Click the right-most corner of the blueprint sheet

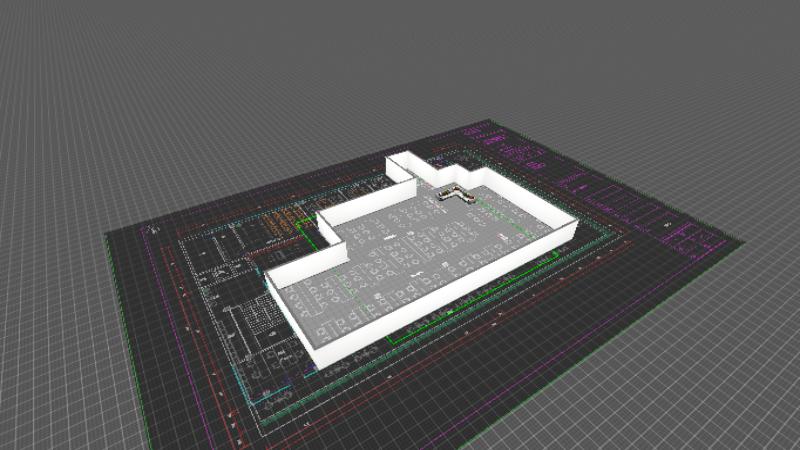point(744,240)
